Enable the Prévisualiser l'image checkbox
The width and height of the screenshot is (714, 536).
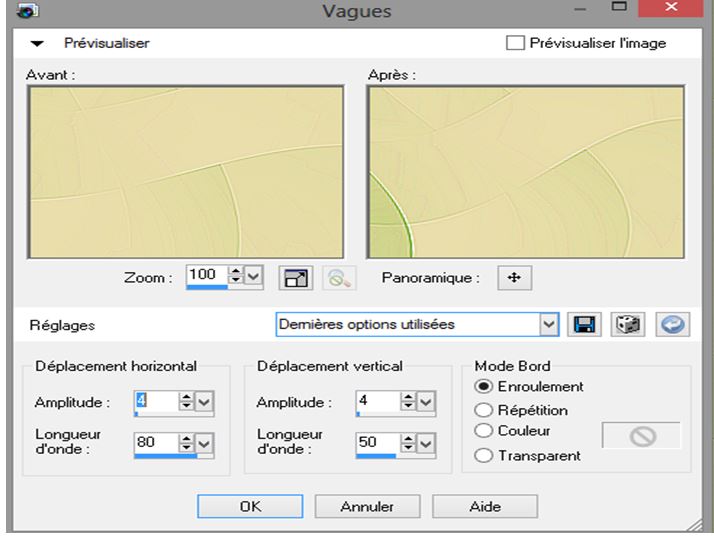(x=515, y=43)
